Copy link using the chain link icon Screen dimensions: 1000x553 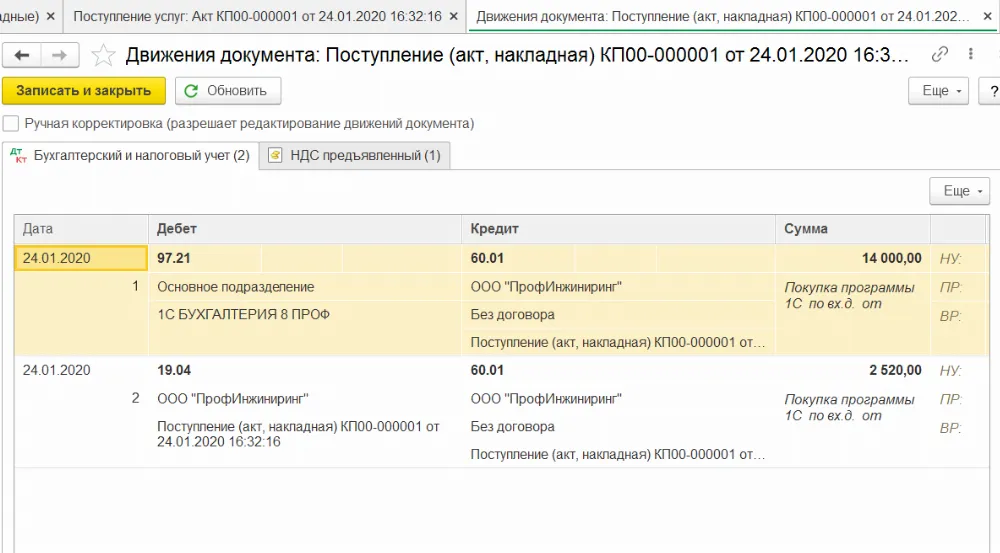[939, 55]
